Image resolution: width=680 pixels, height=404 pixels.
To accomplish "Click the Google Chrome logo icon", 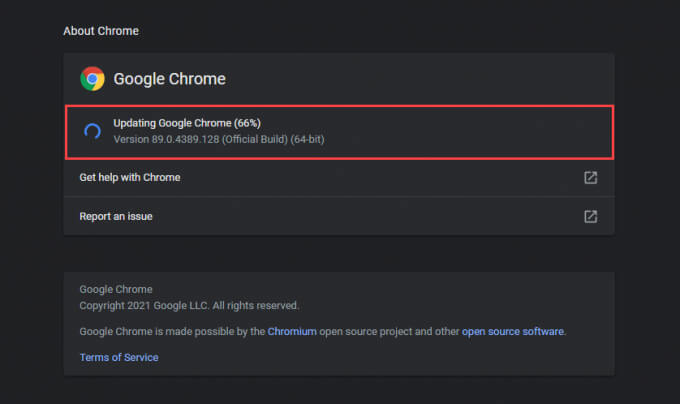I will (93, 79).
